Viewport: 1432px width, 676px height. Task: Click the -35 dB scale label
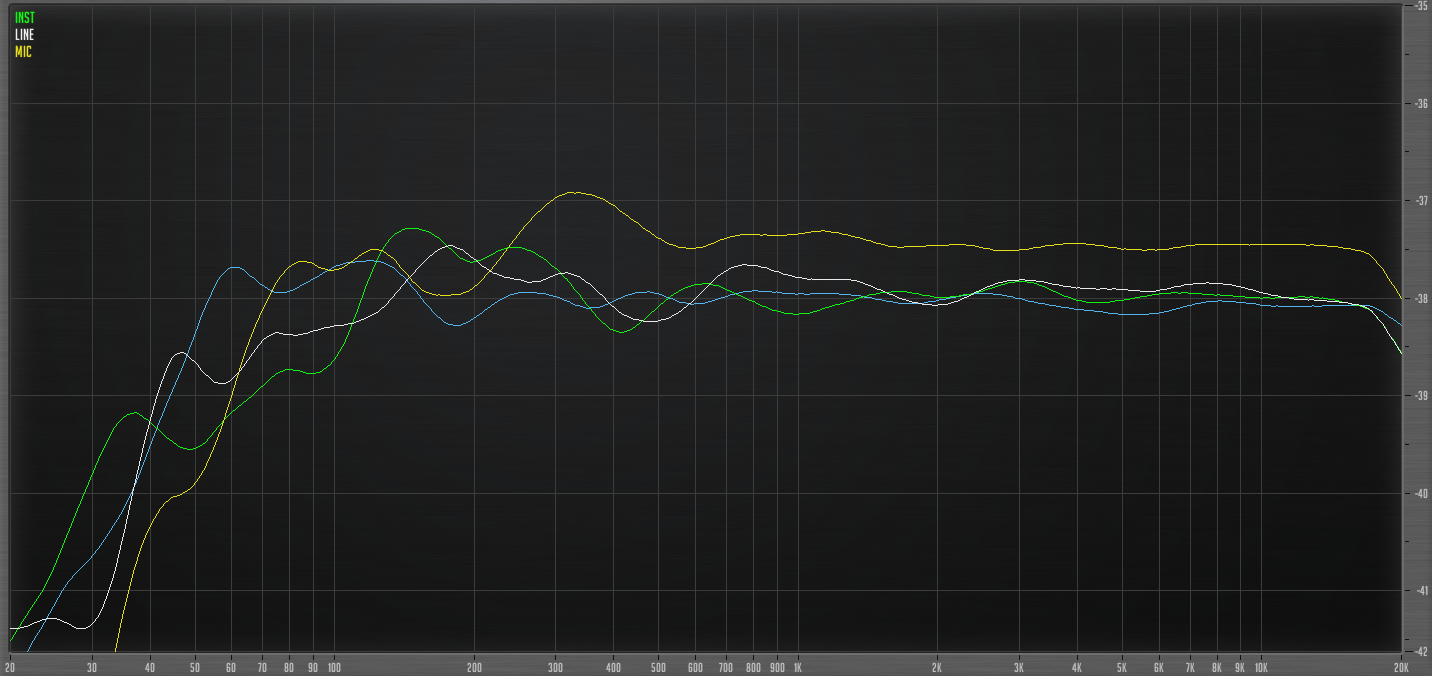pos(1420,7)
